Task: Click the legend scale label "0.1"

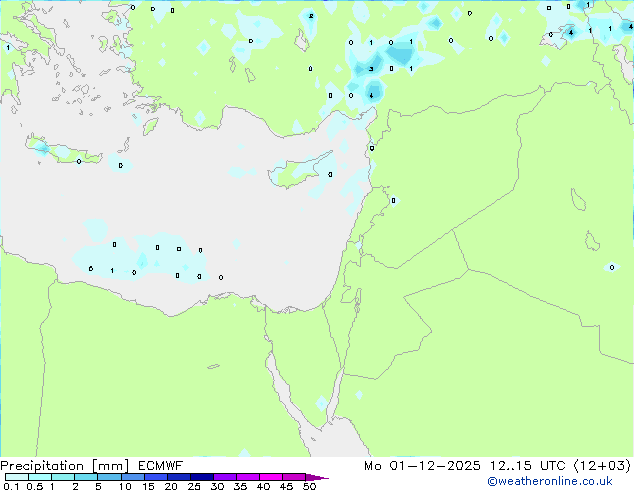Action: point(11,486)
